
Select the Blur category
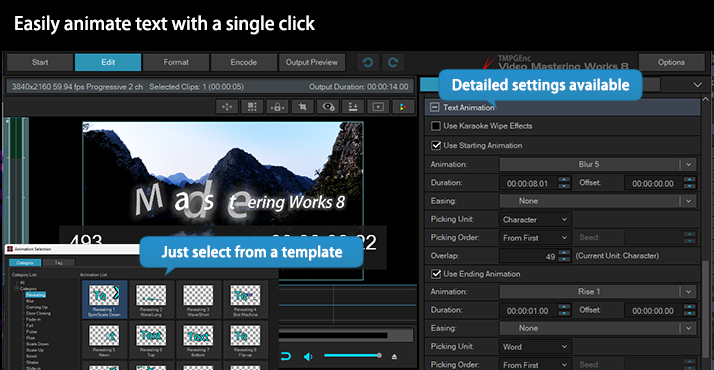click(x=30, y=301)
